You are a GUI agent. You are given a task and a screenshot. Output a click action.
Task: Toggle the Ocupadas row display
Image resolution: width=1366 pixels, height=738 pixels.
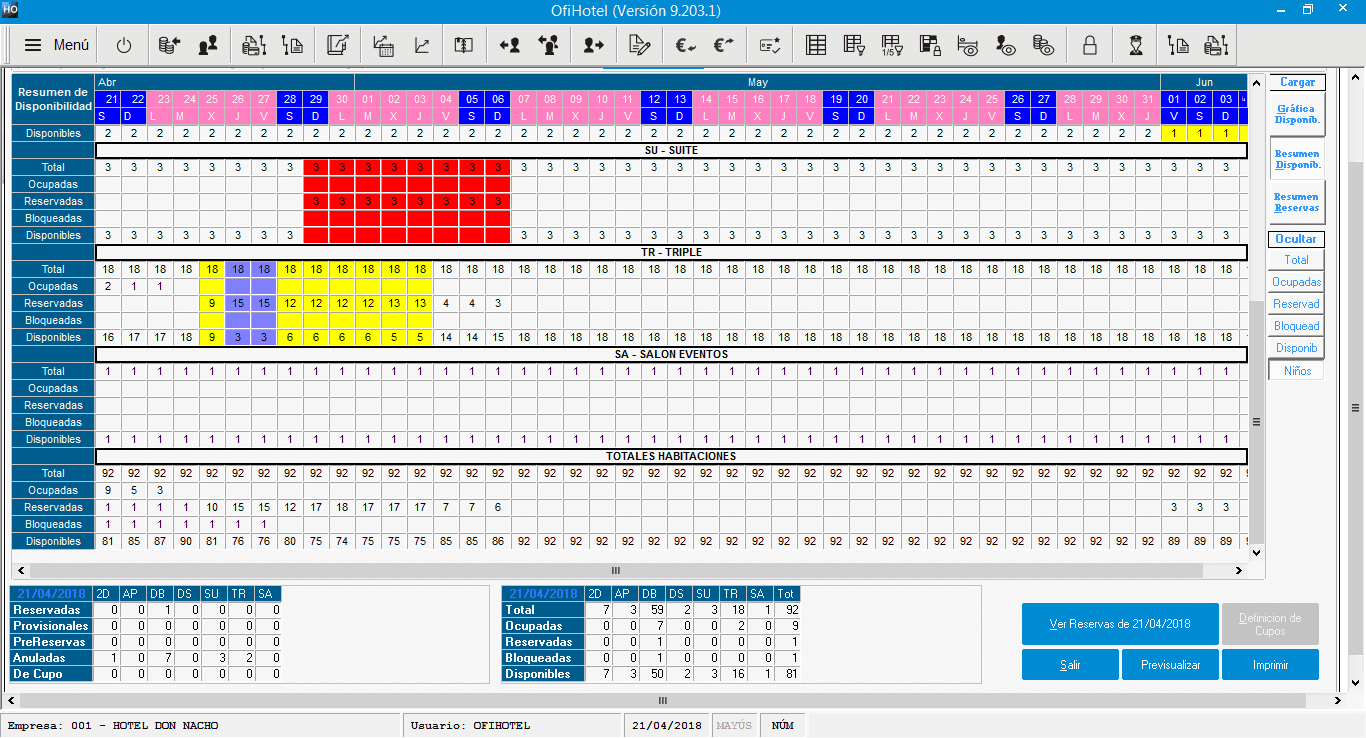(x=1295, y=281)
